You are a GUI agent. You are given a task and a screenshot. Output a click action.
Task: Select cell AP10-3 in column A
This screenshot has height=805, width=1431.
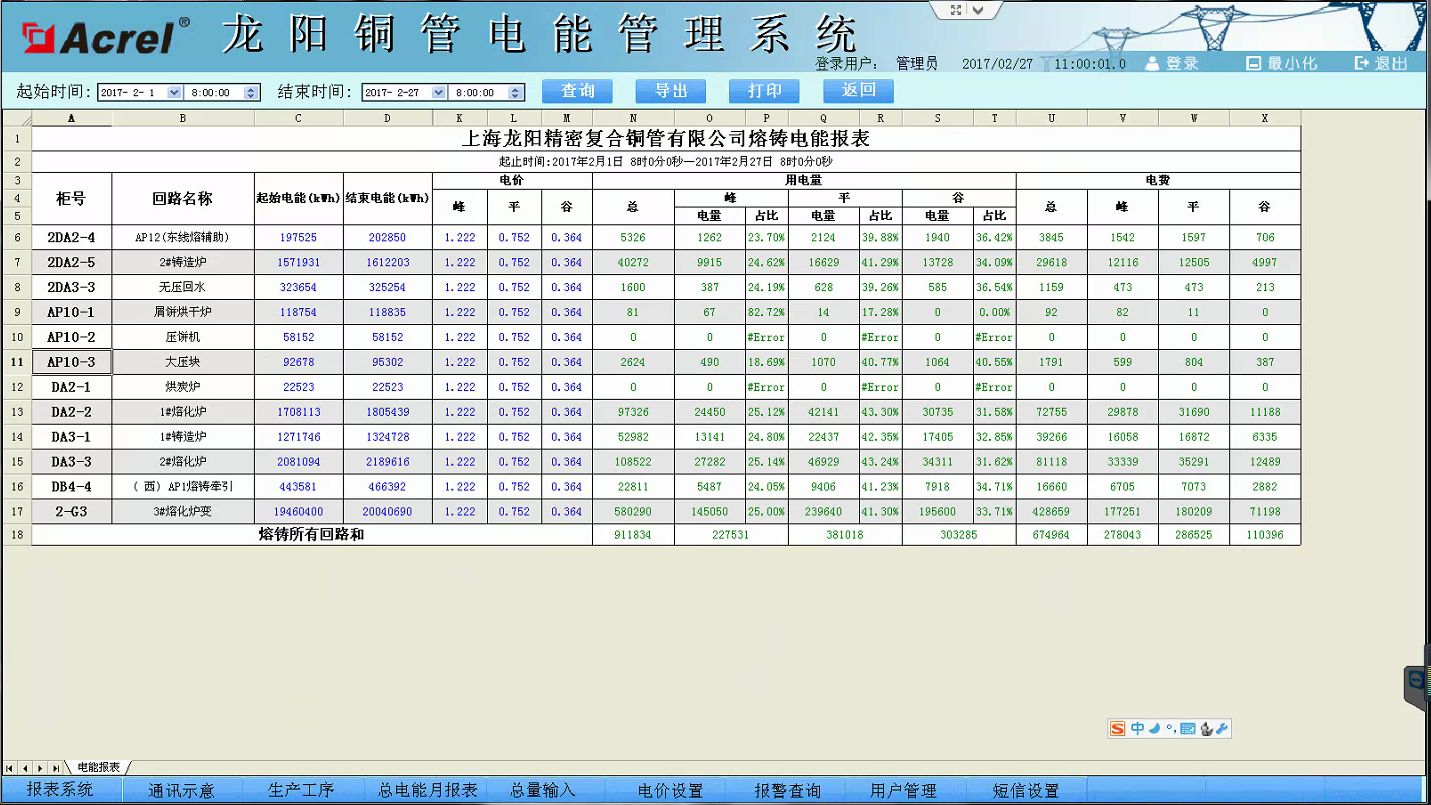[71, 362]
